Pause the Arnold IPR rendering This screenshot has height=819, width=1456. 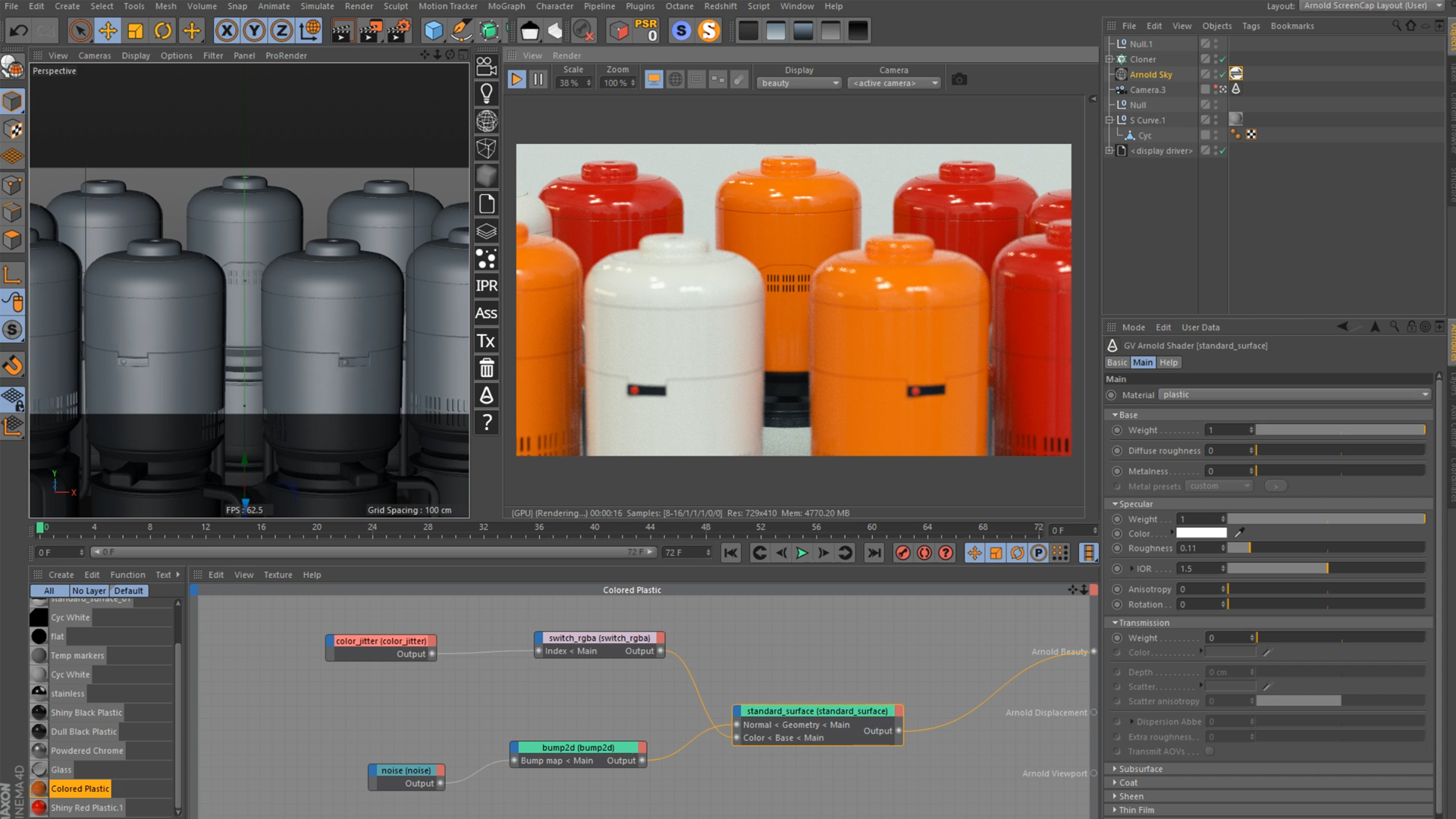[538, 78]
